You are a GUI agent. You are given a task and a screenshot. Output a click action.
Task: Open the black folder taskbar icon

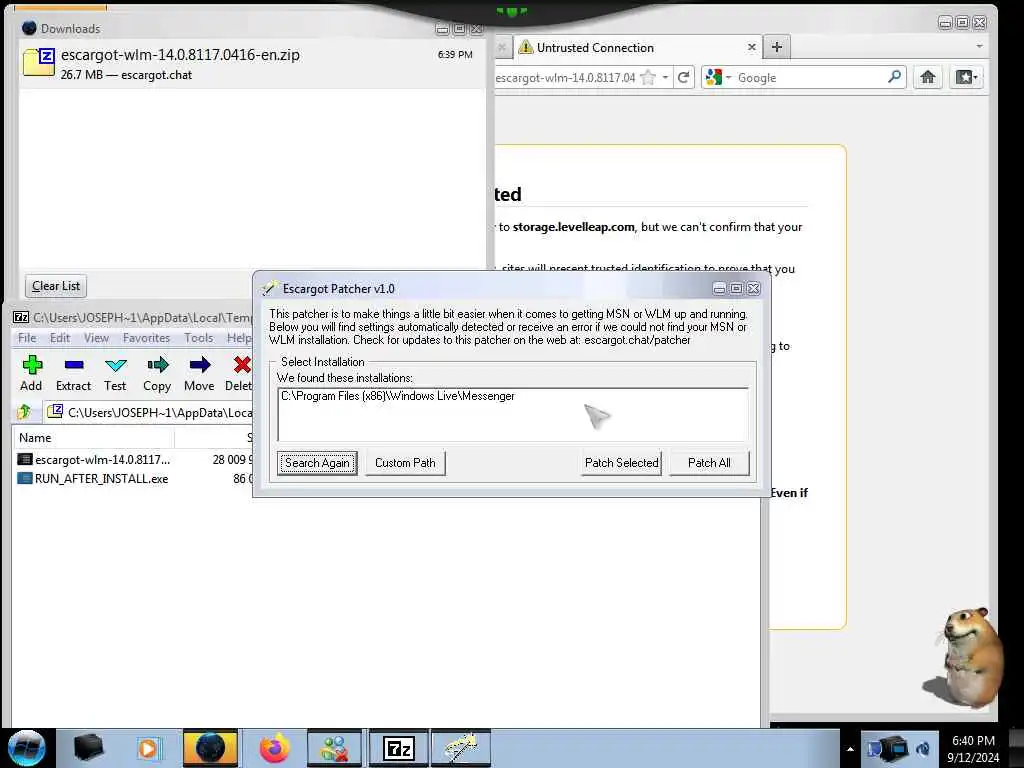[x=88, y=748]
